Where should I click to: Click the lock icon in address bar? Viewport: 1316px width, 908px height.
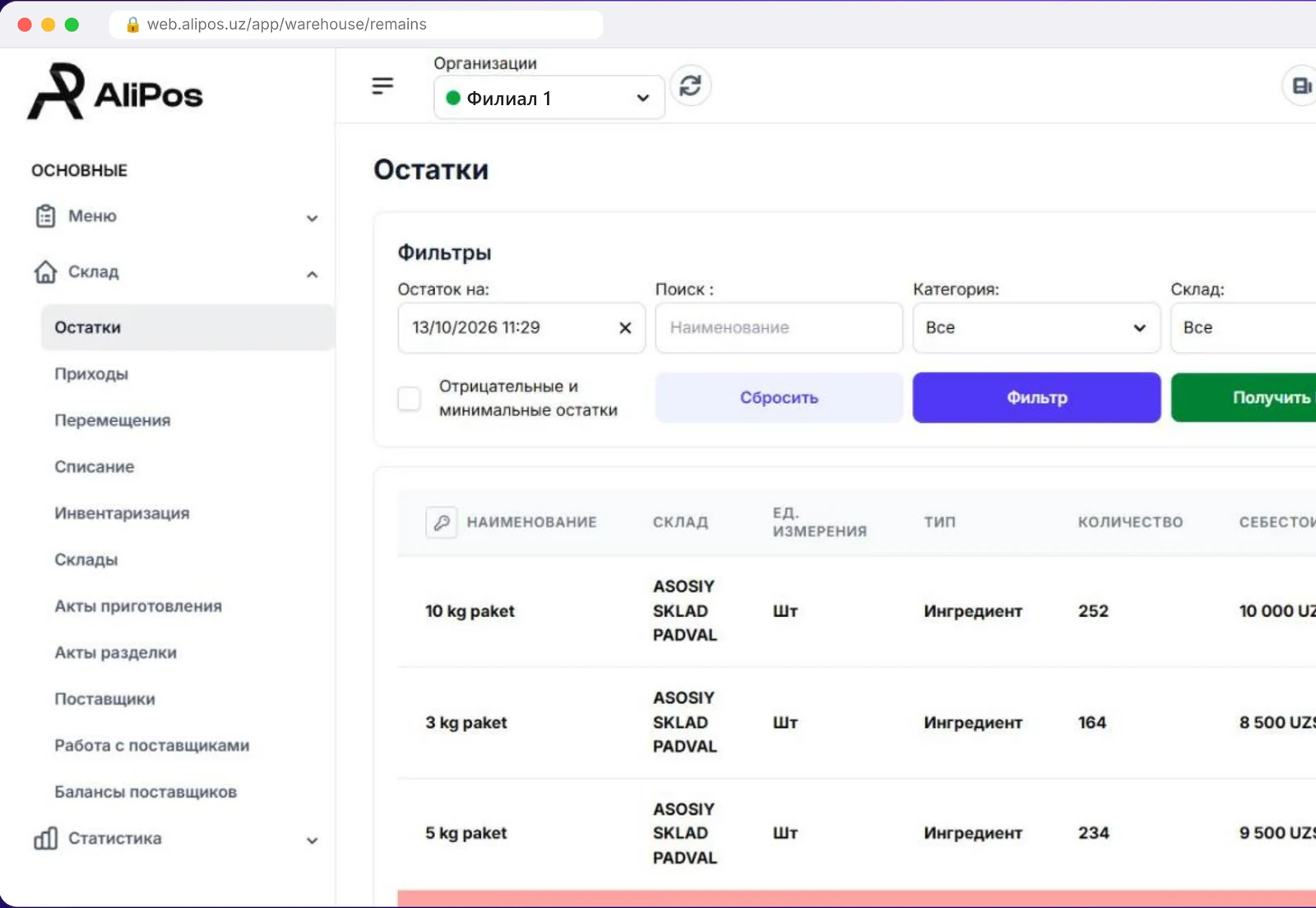click(x=132, y=25)
